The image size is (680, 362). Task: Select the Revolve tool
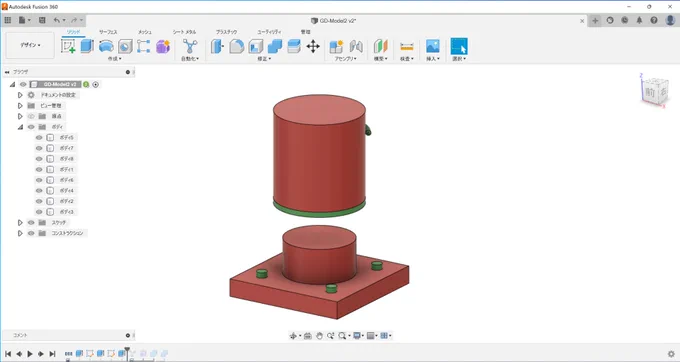coord(106,46)
